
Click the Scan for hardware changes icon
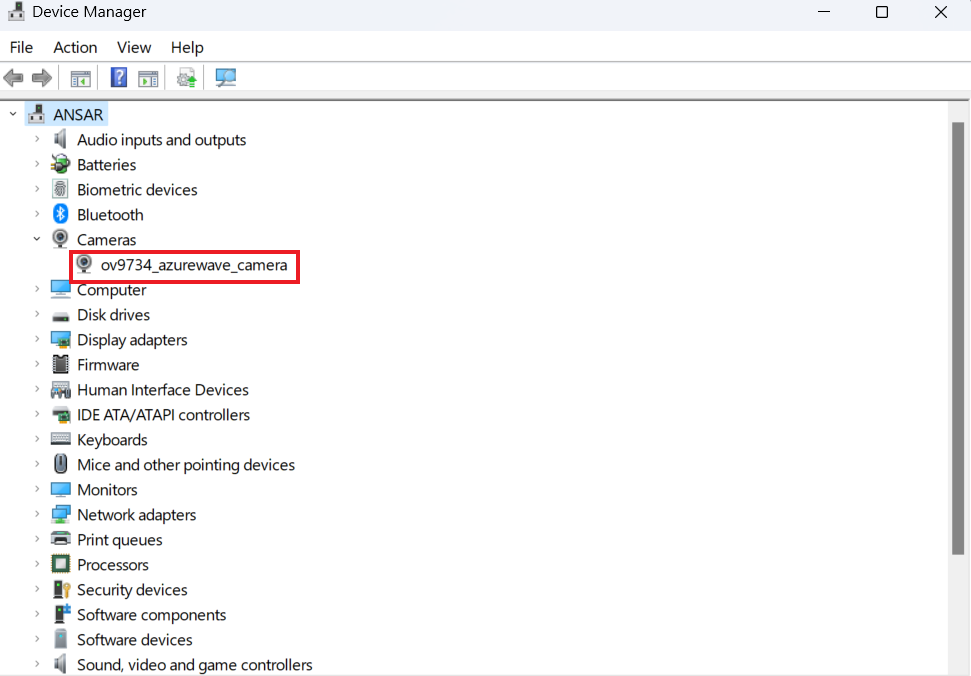[x=225, y=77]
